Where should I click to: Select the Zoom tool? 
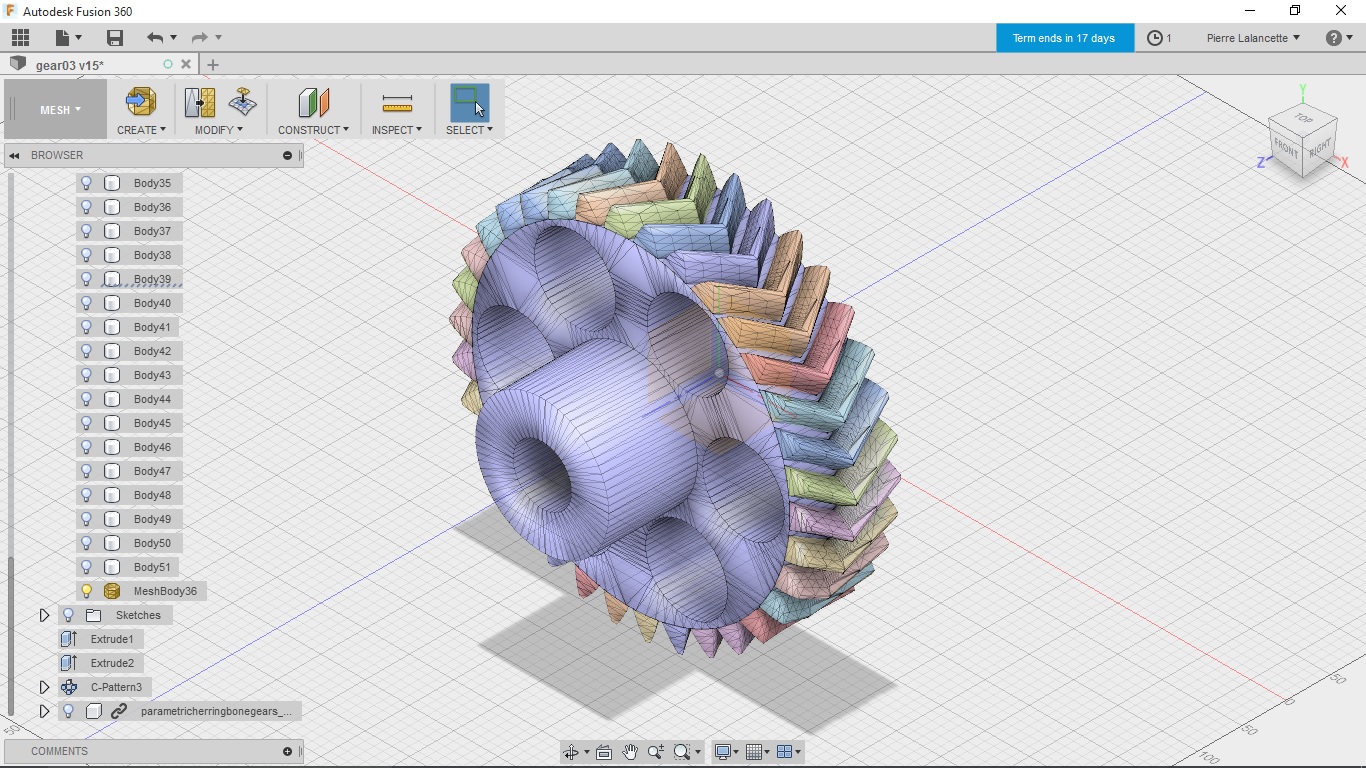pyautogui.click(x=656, y=752)
